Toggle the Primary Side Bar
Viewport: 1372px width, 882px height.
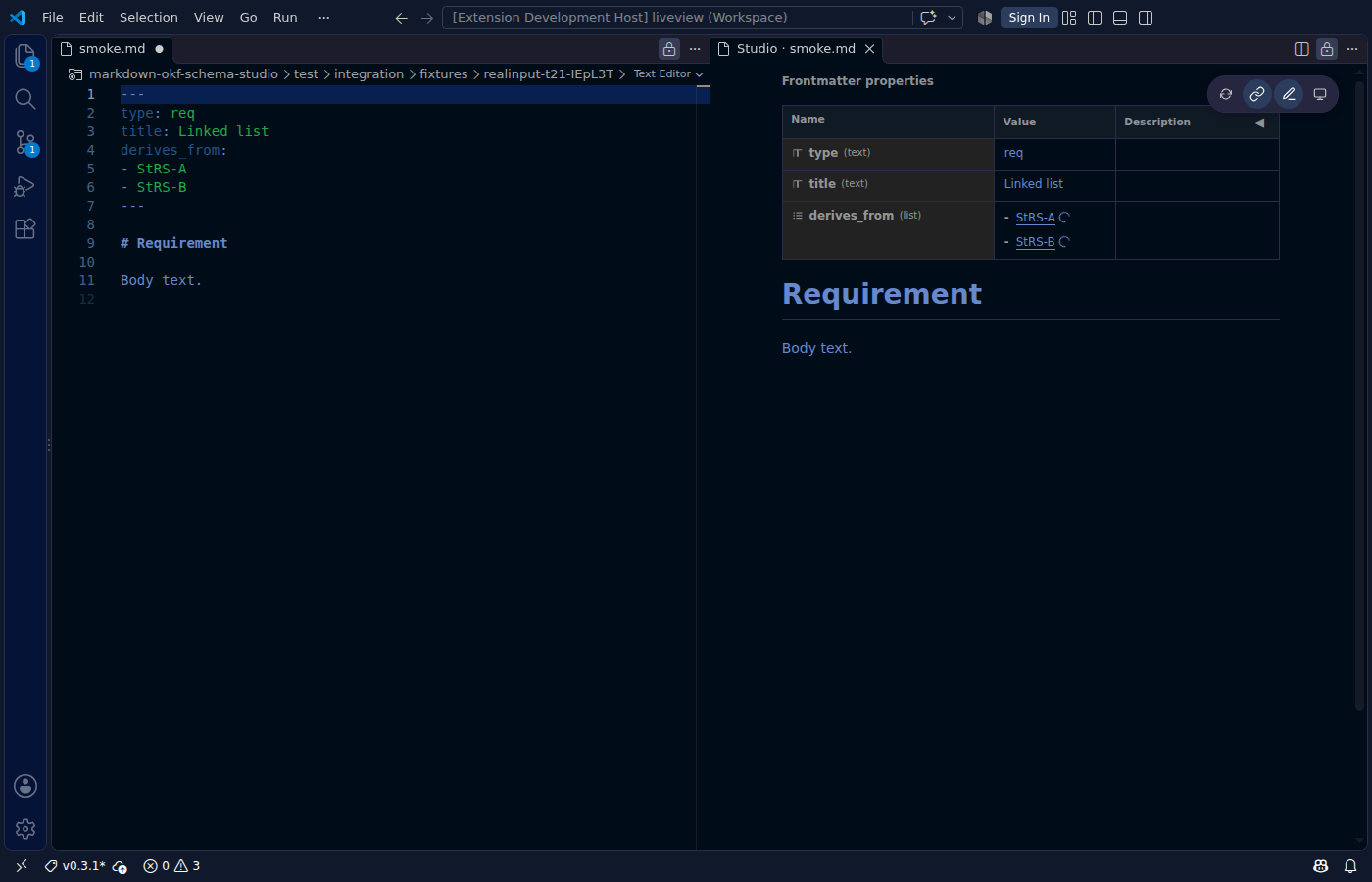1095,18
